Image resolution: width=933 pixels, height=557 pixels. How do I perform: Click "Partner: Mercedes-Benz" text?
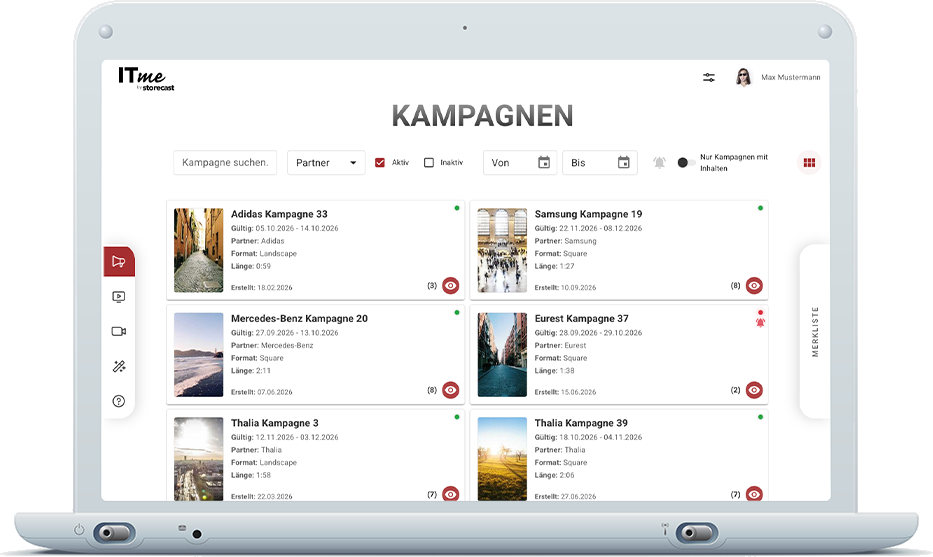click(x=272, y=346)
